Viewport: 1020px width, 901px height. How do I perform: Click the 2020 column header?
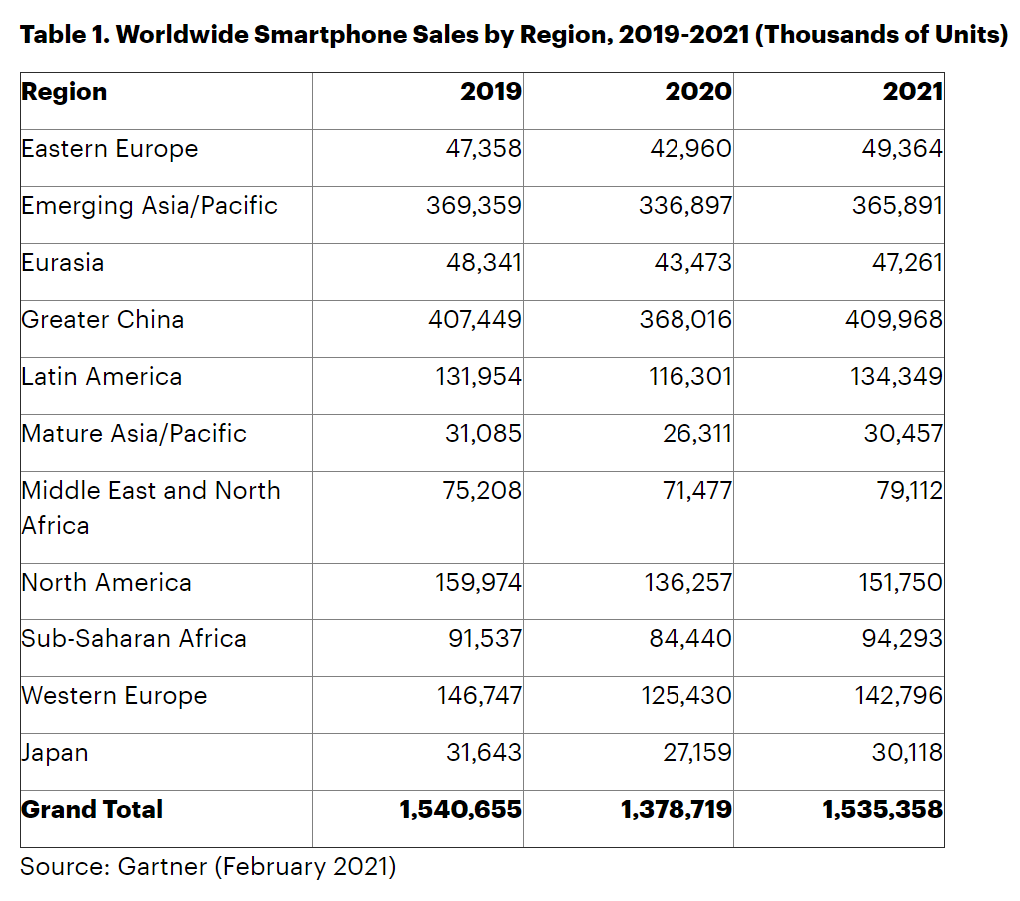coord(698,92)
